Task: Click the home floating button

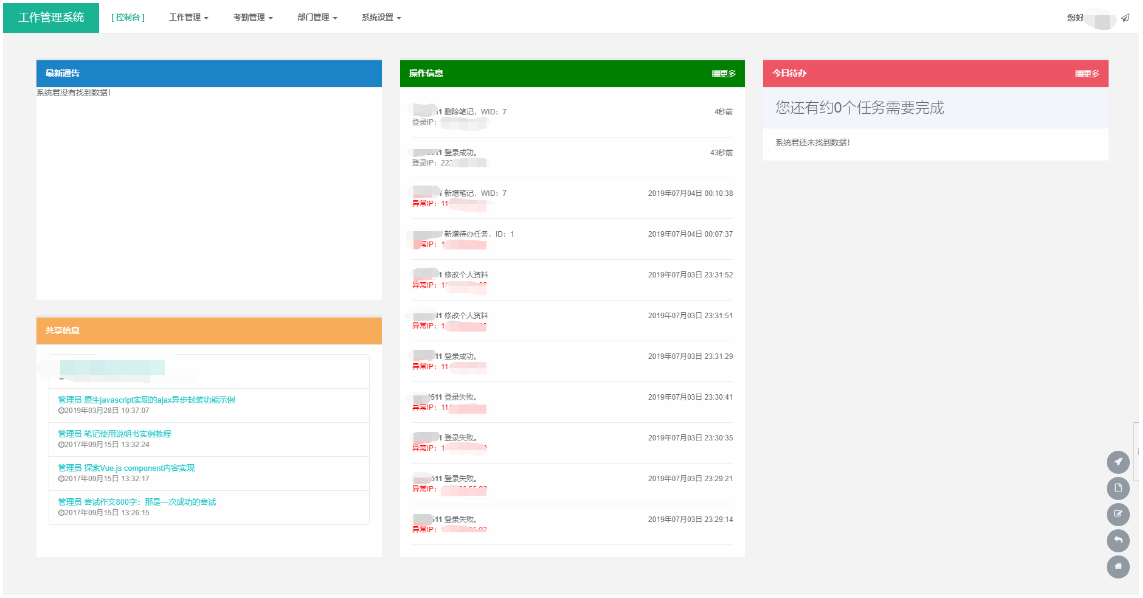Action: tap(1117, 567)
